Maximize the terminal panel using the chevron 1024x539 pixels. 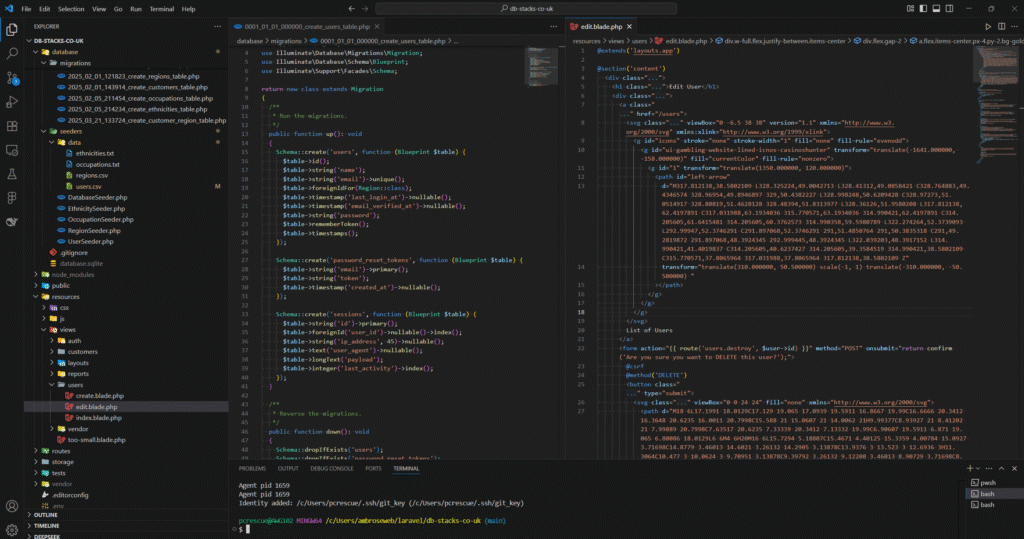pyautogui.click(x=1001, y=468)
